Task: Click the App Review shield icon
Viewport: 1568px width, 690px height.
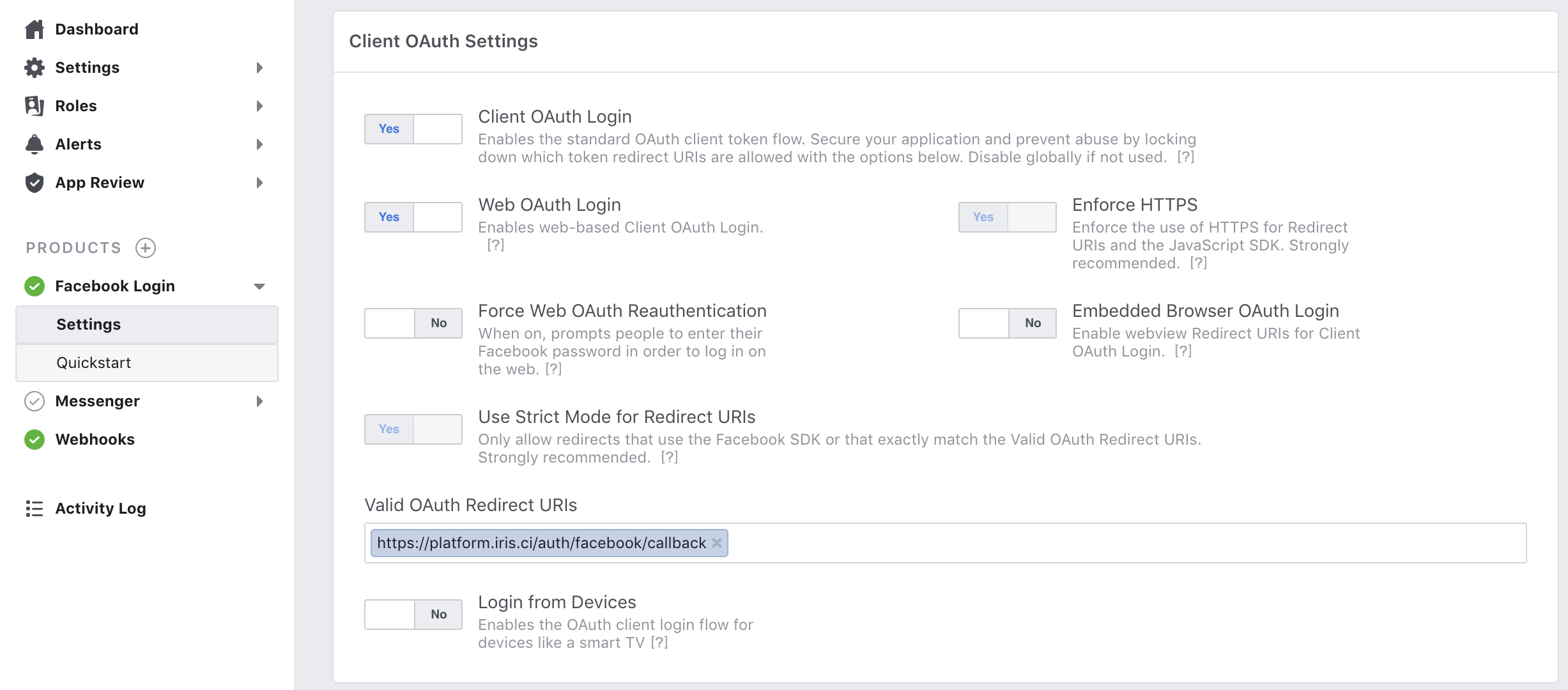Action: point(35,183)
